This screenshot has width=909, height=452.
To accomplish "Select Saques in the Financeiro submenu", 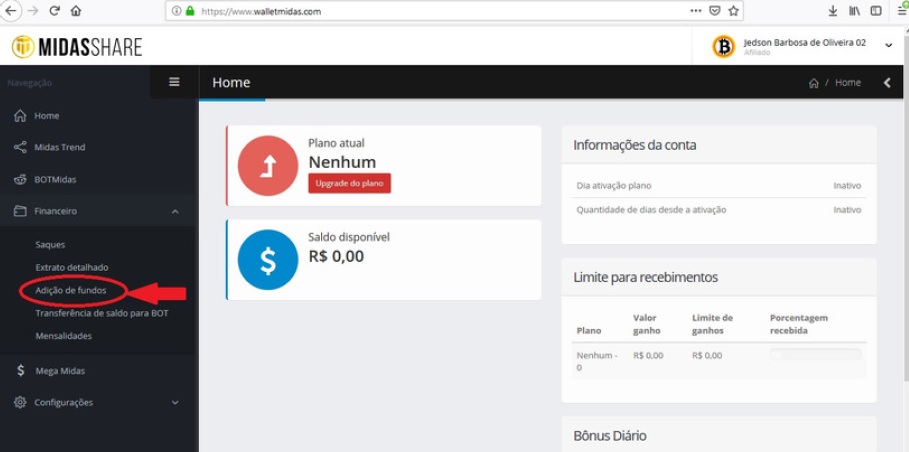I will pyautogui.click(x=50, y=244).
